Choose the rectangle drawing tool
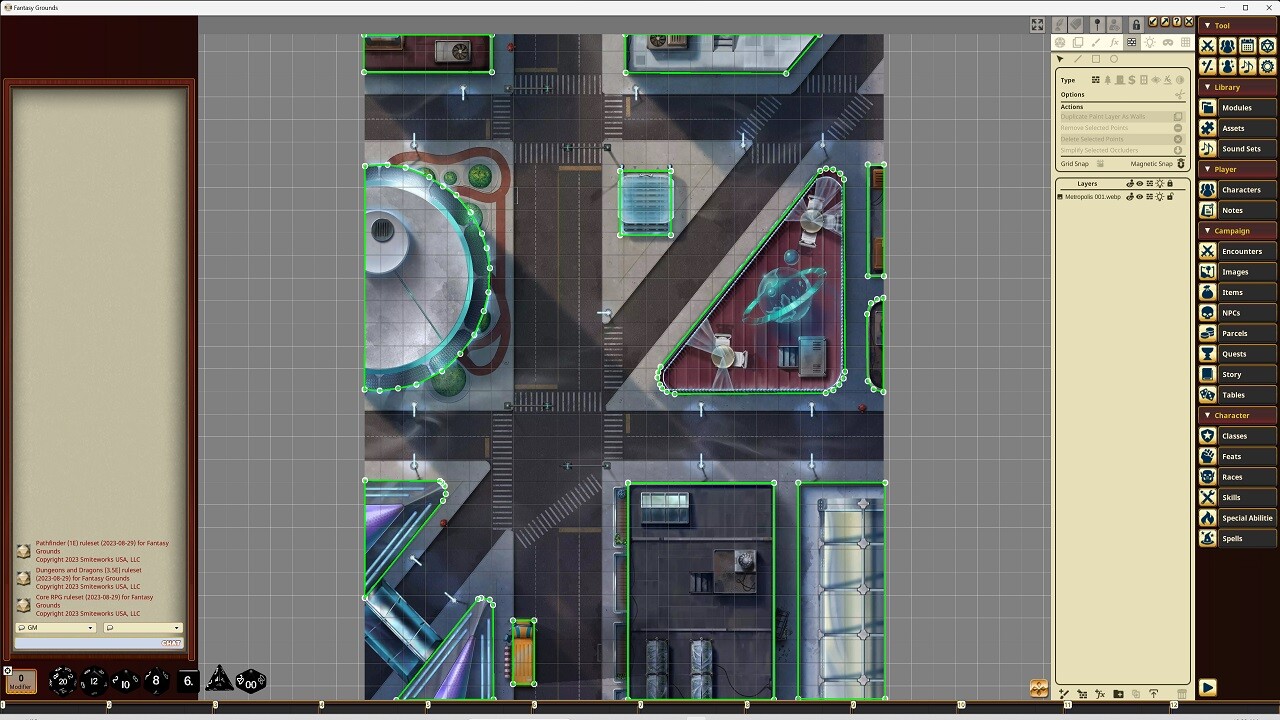Viewport: 1280px width, 720px height. [x=1096, y=59]
